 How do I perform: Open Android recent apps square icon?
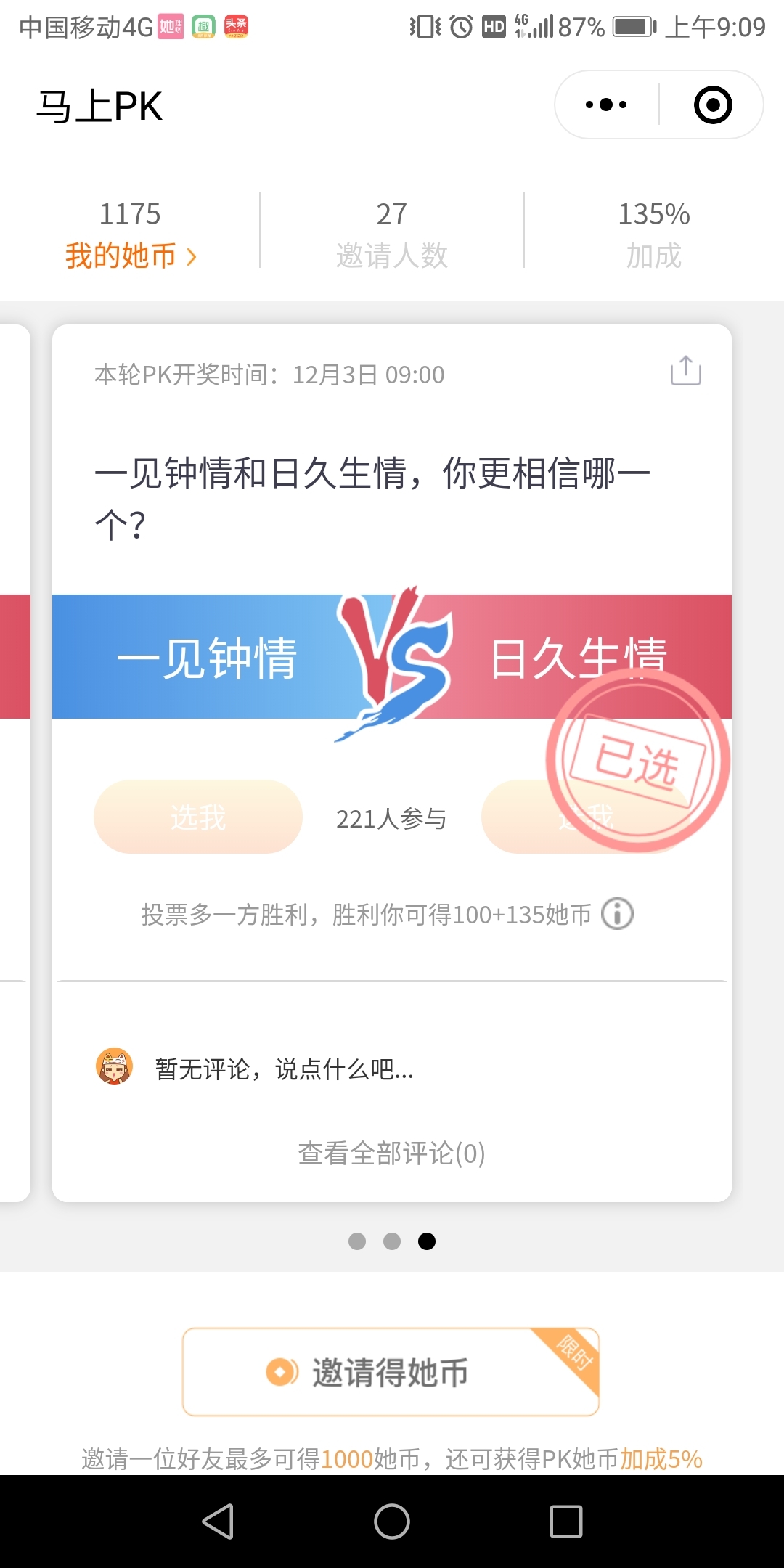tap(566, 1521)
